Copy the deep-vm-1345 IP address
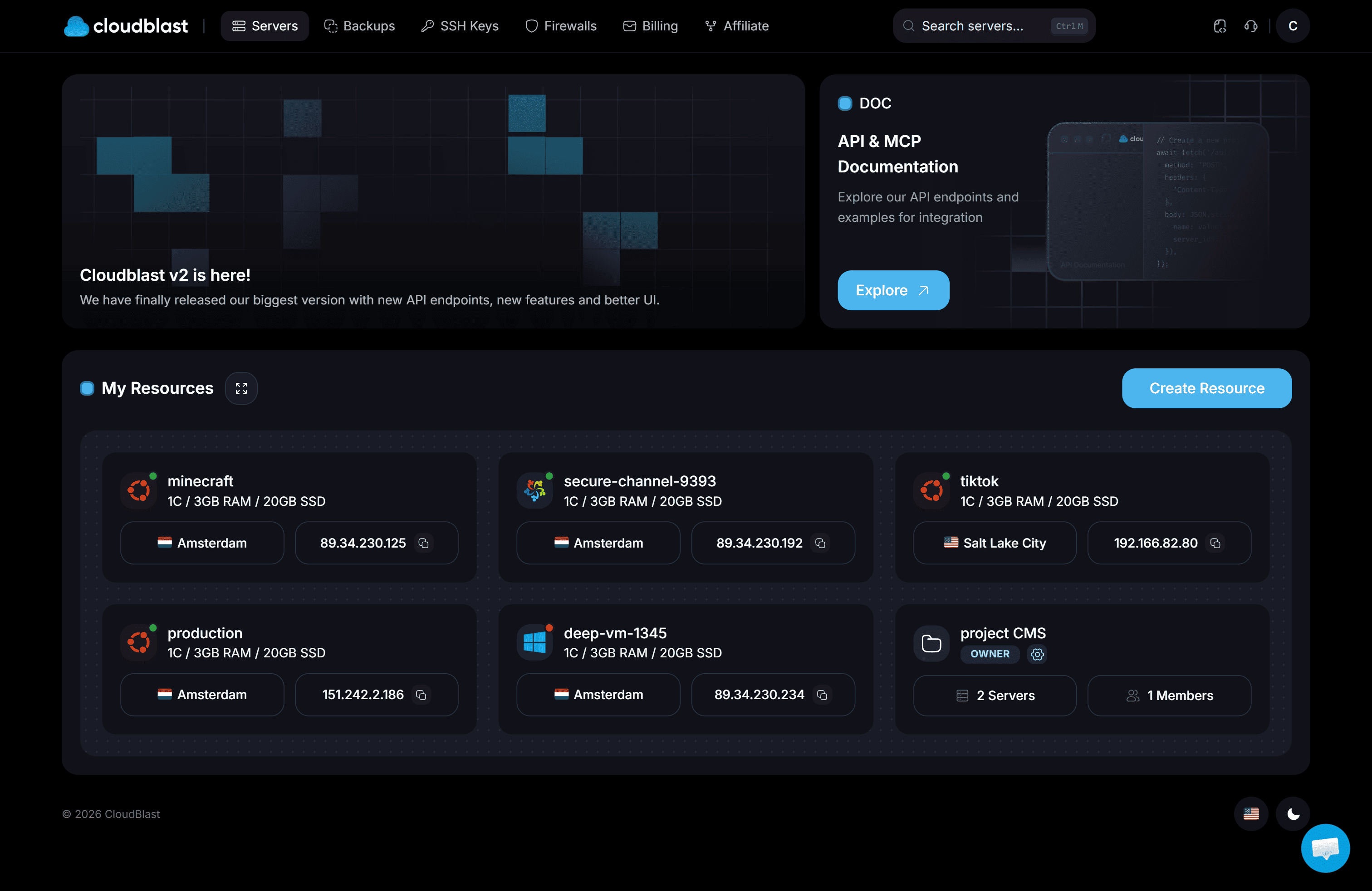 822,695
